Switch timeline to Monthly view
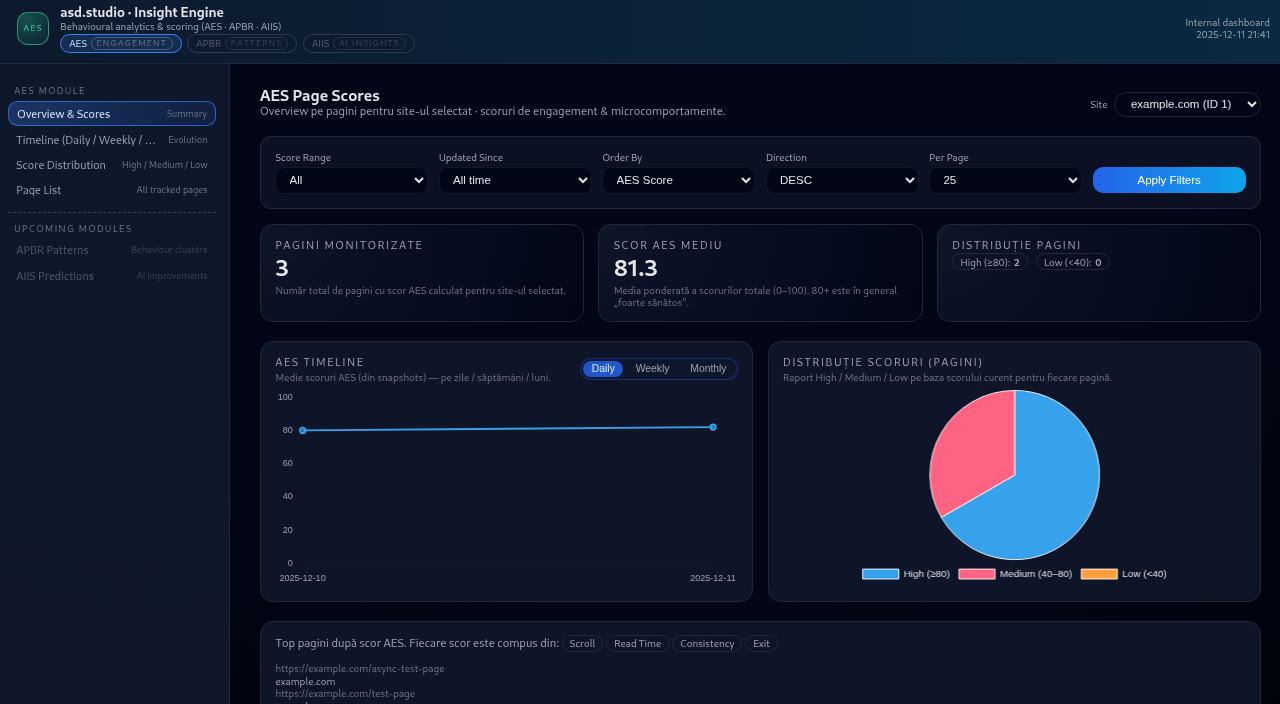Viewport: 1280px width, 704px height. coord(708,369)
